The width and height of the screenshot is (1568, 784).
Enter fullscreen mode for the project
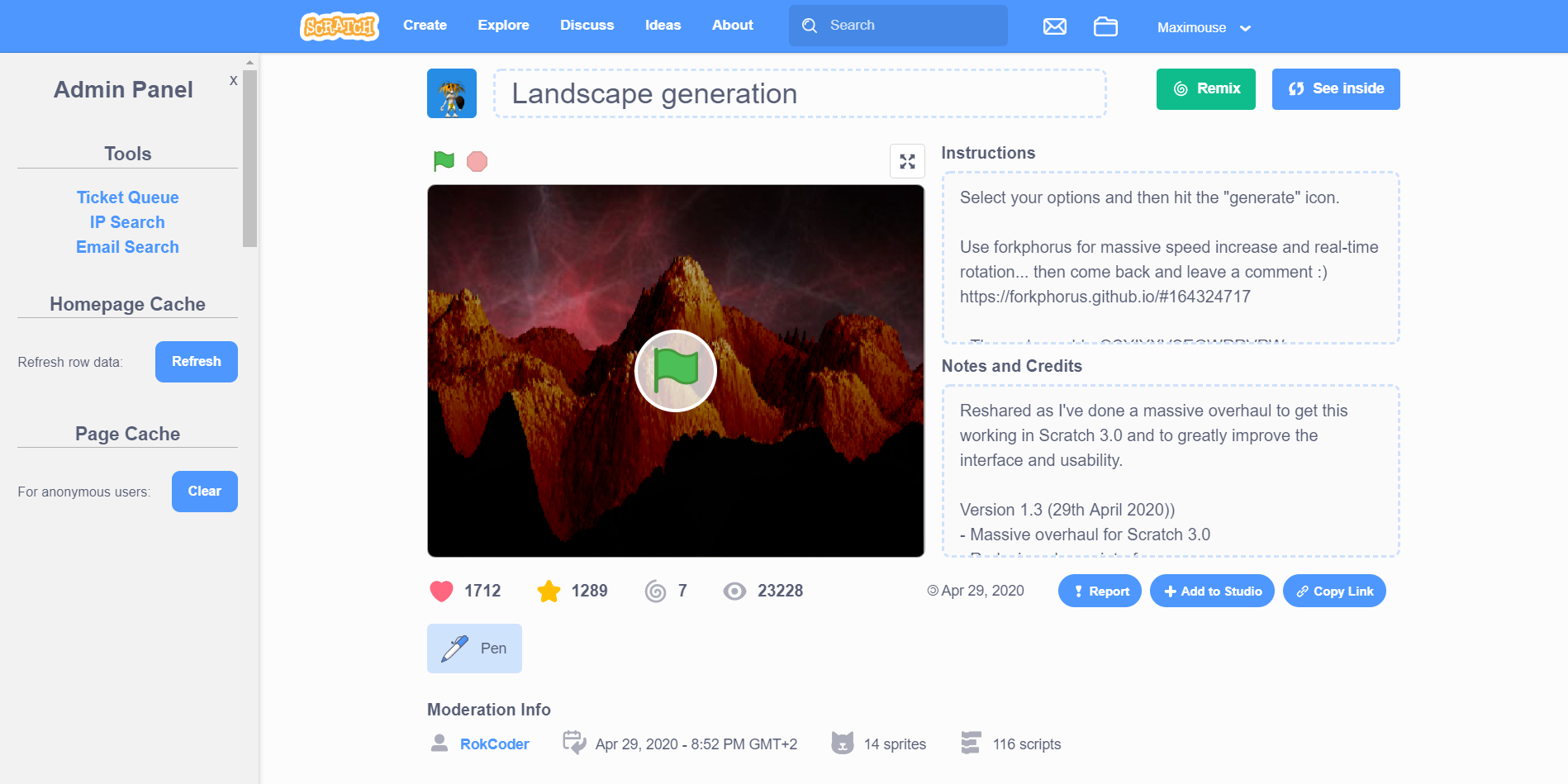907,161
